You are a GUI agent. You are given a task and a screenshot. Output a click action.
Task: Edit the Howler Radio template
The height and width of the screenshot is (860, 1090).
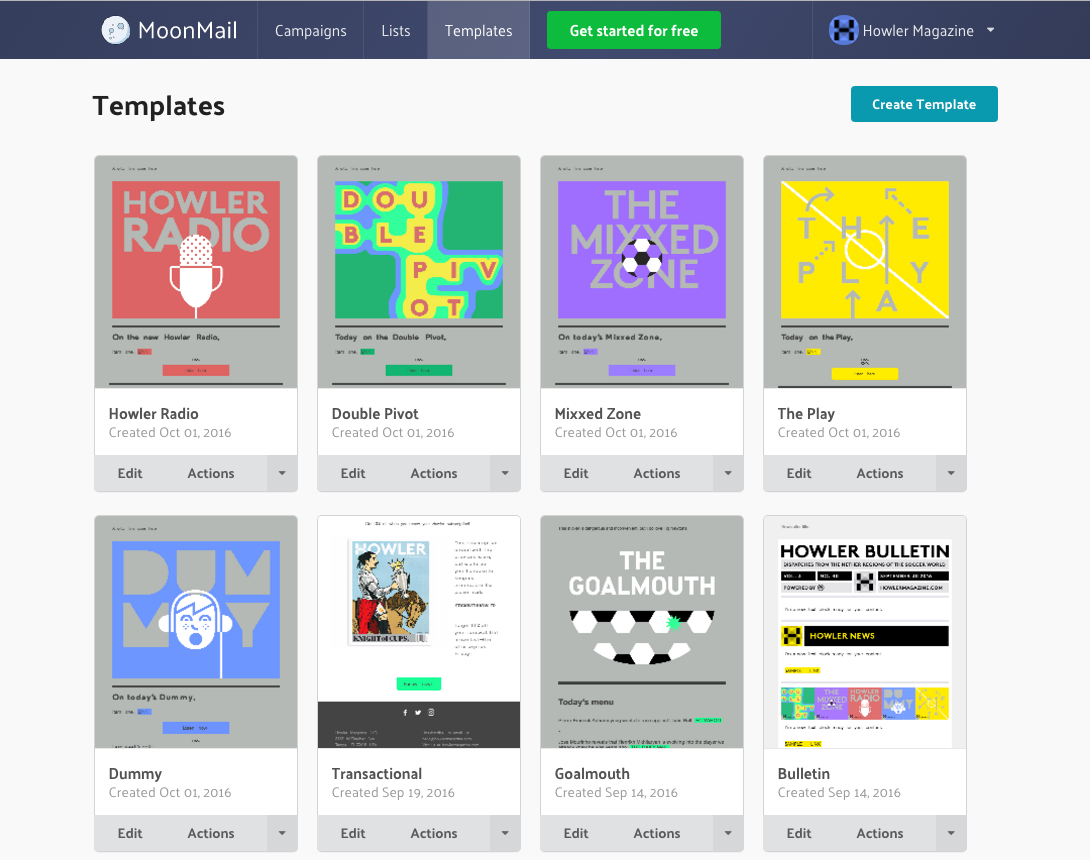coord(130,473)
